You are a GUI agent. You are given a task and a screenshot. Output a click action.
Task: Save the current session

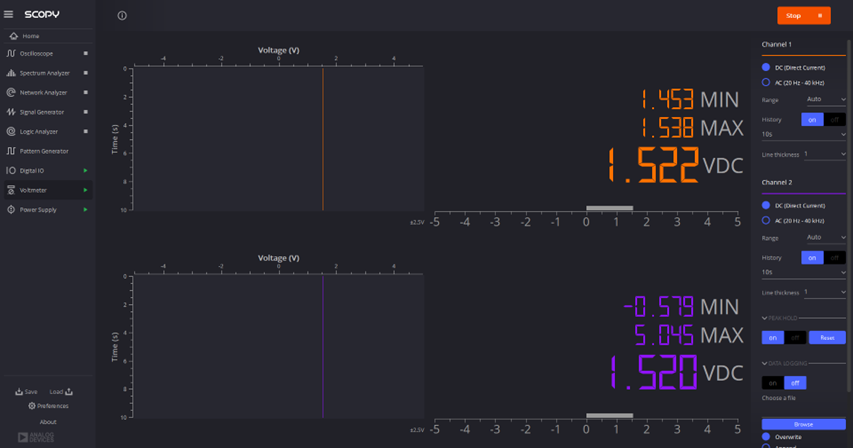pos(26,391)
